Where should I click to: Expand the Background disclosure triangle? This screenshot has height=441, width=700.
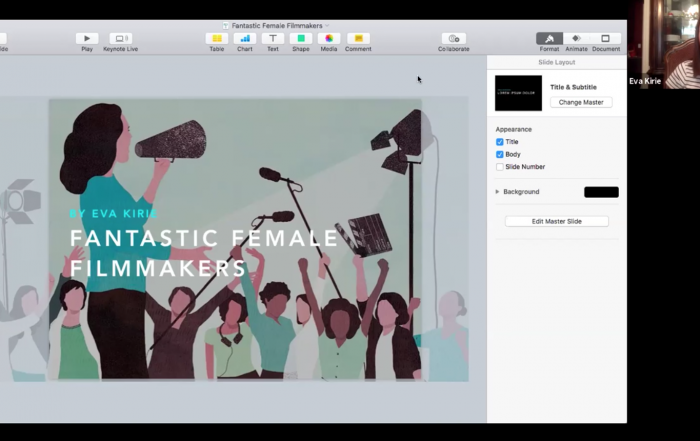(x=498, y=192)
